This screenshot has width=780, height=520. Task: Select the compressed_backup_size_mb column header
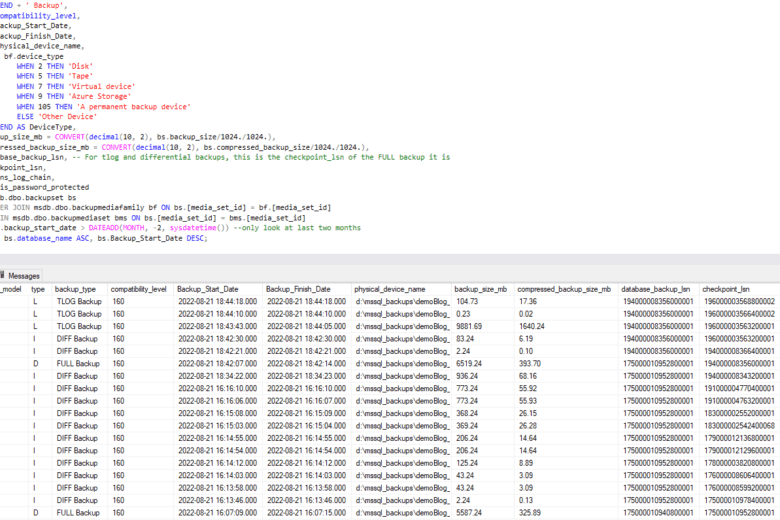coord(563,289)
